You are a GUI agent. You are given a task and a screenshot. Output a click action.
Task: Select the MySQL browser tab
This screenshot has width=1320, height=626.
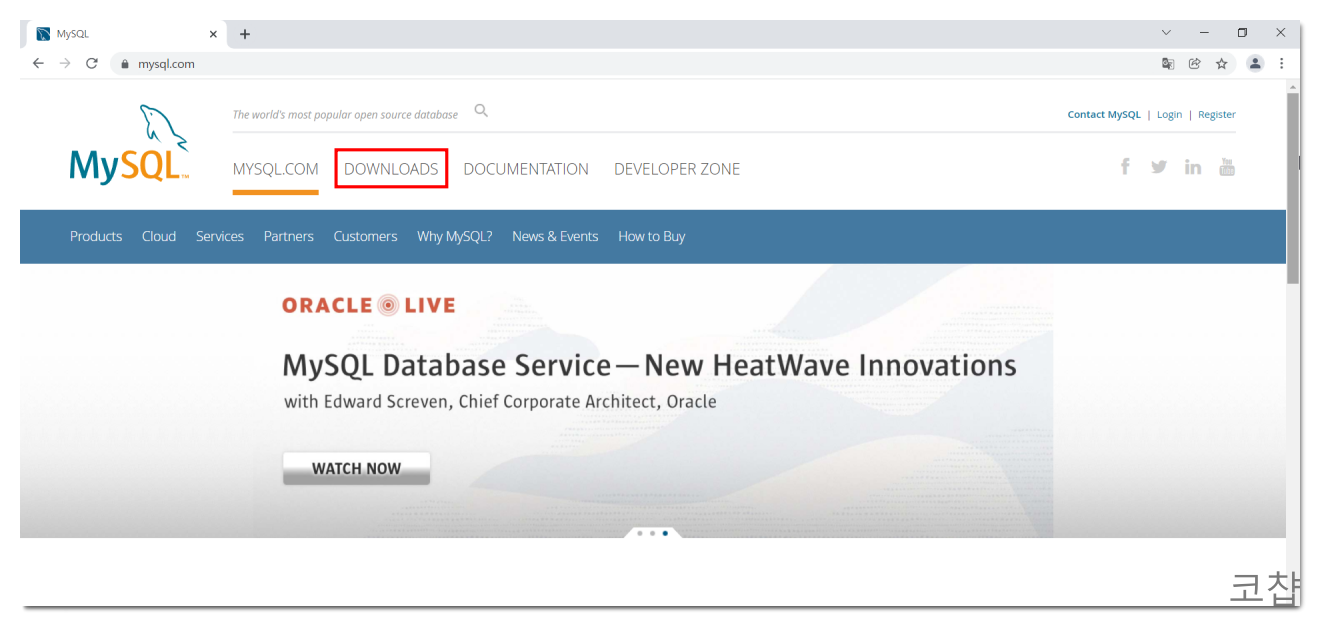[x=126, y=34]
